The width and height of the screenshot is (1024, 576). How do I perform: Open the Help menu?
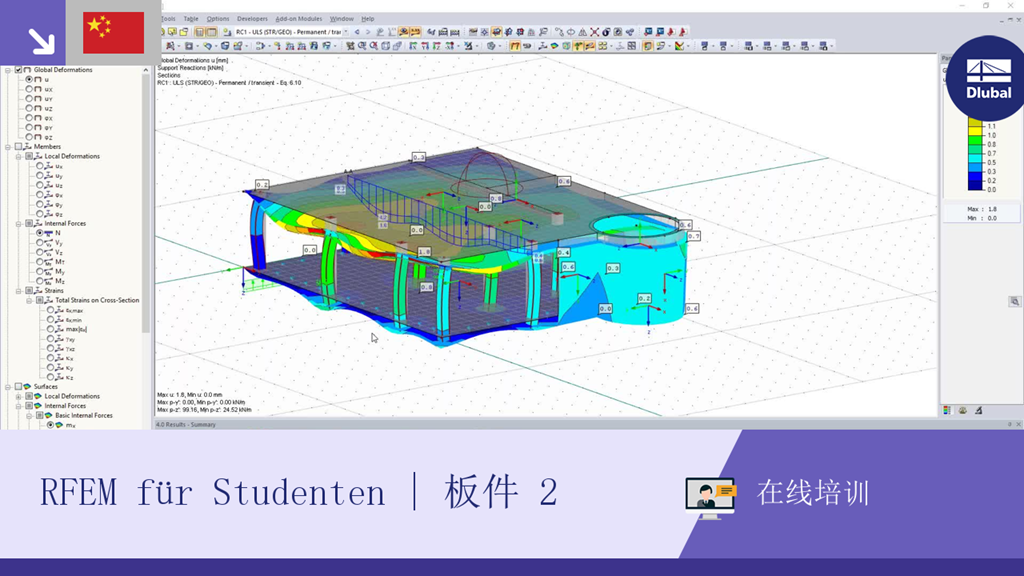368,19
